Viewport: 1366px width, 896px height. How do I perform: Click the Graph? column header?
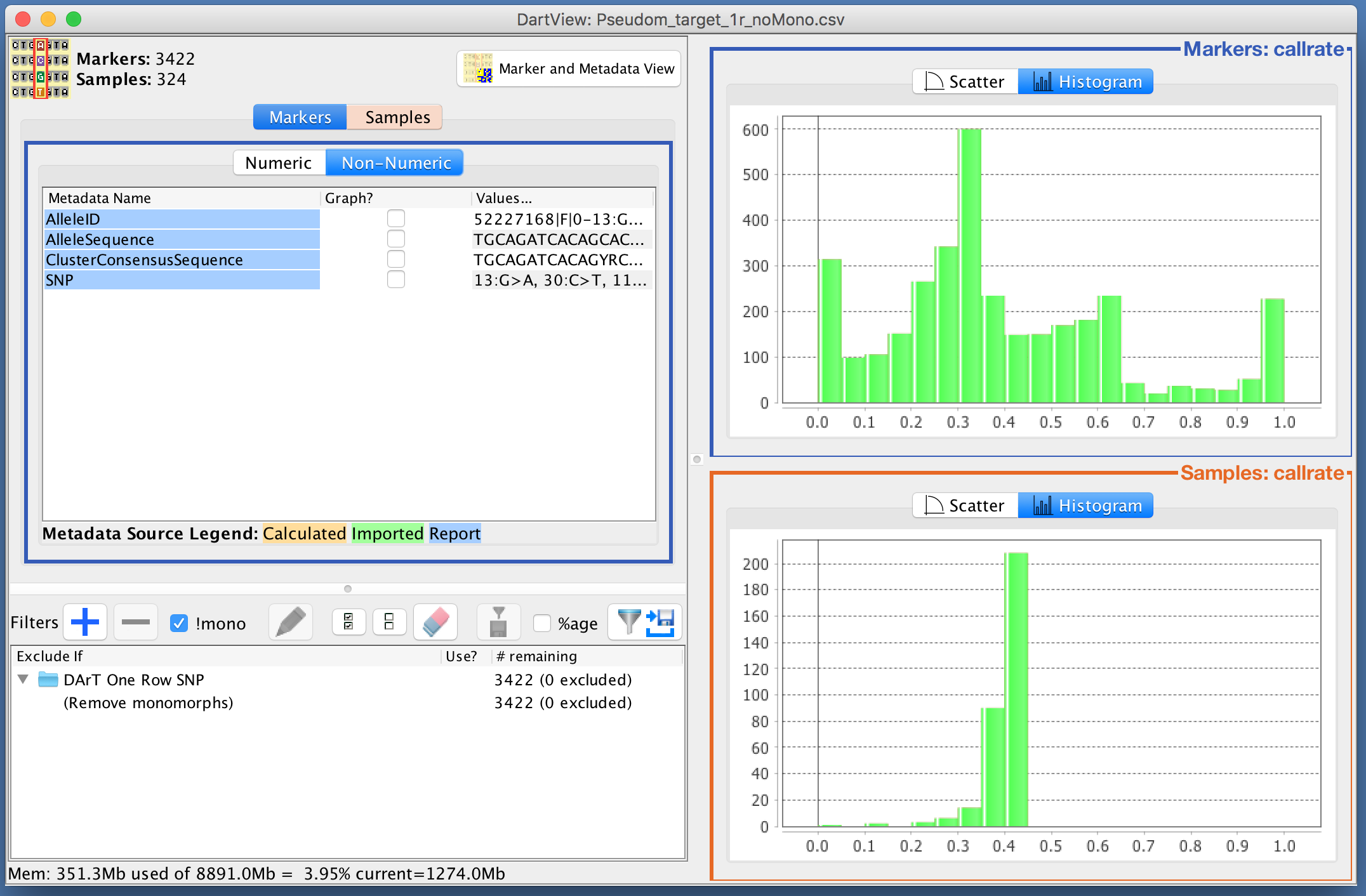pyautogui.click(x=396, y=198)
